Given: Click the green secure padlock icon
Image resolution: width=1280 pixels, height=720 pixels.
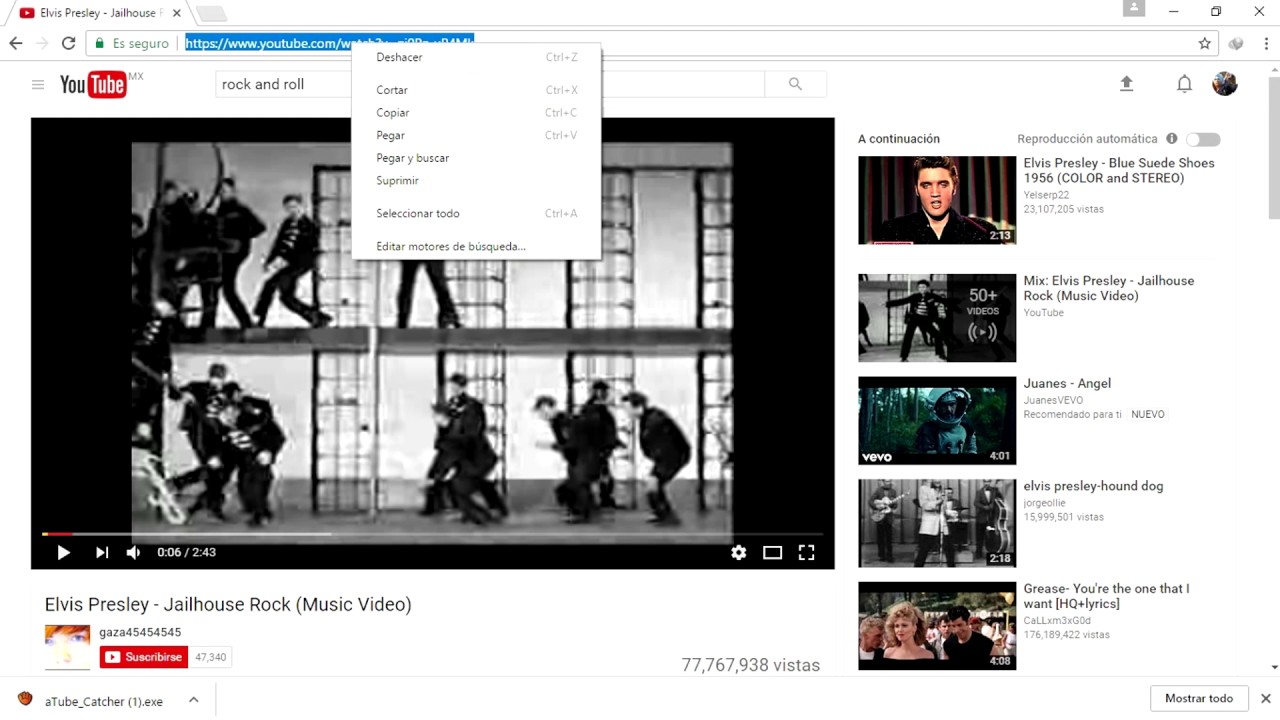Looking at the screenshot, I should coord(99,44).
